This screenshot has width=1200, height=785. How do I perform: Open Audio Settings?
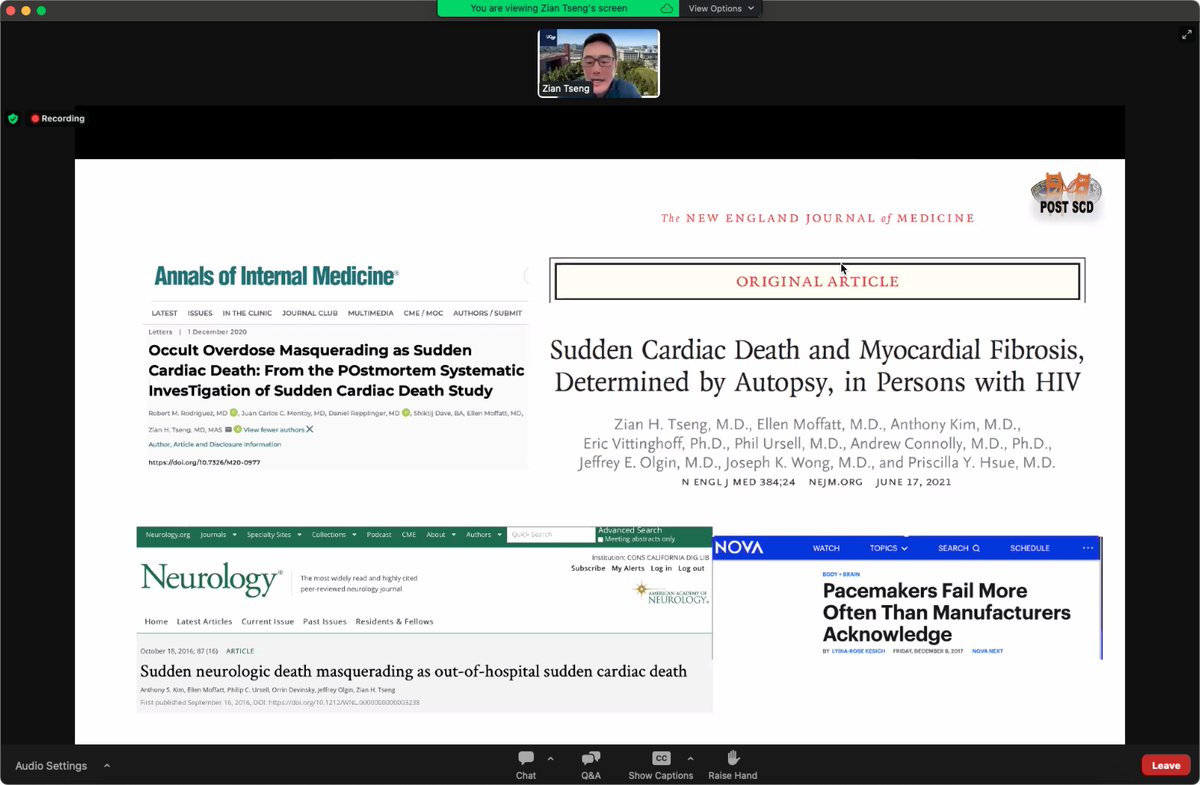51,766
